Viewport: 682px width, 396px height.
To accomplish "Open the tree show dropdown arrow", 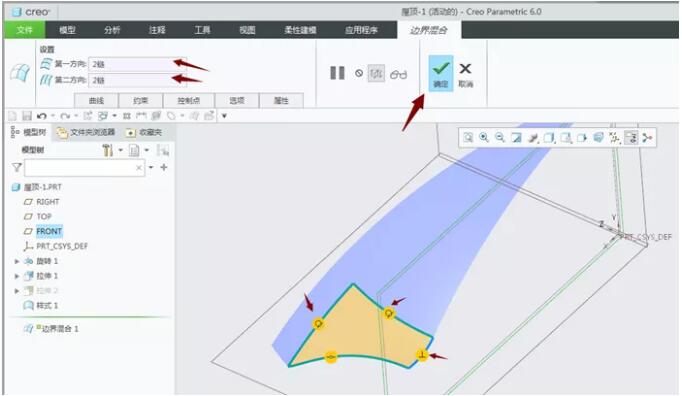I will [147, 151].
